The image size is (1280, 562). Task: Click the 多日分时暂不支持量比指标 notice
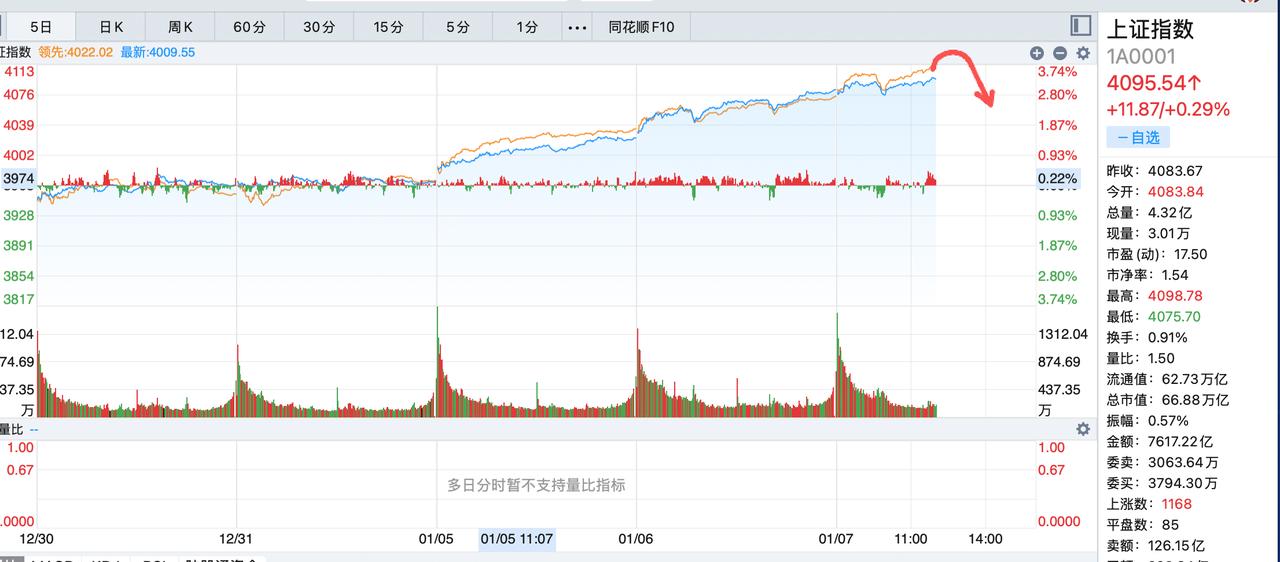click(x=536, y=485)
